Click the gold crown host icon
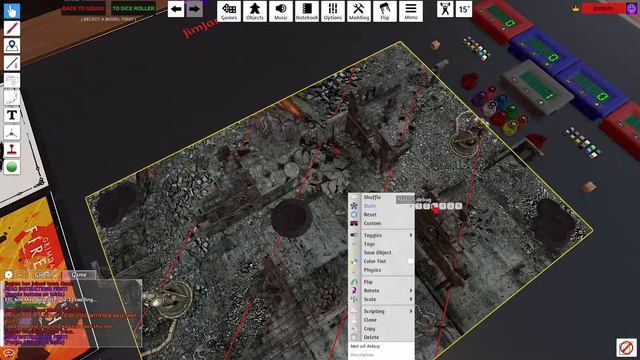 pos(576,8)
